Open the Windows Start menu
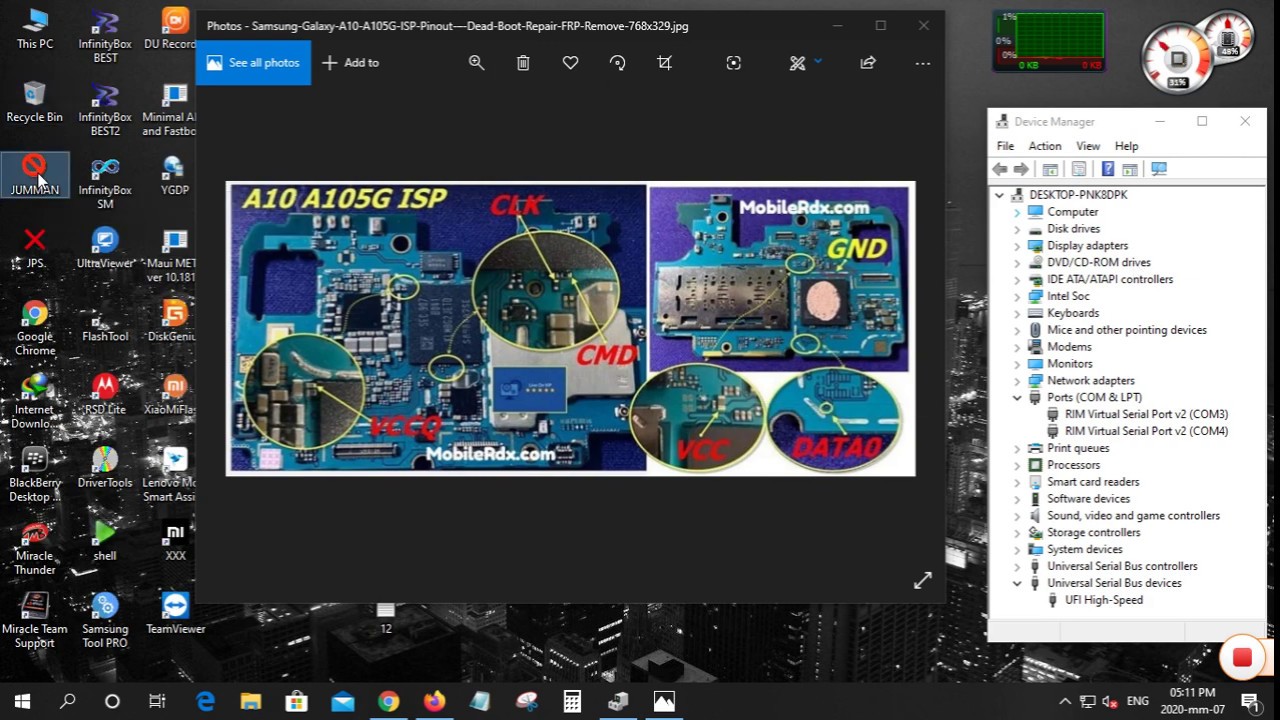 tap(22, 702)
